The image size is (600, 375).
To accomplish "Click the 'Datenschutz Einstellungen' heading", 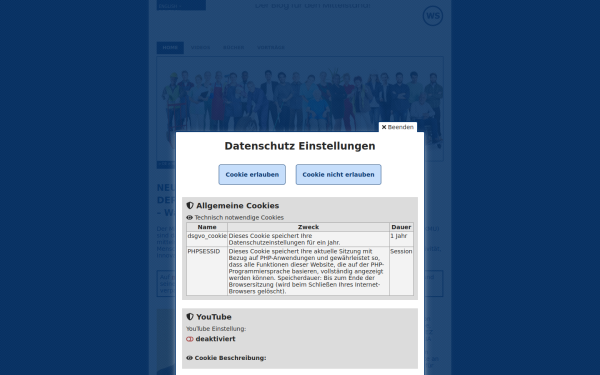I will click(x=300, y=146).
